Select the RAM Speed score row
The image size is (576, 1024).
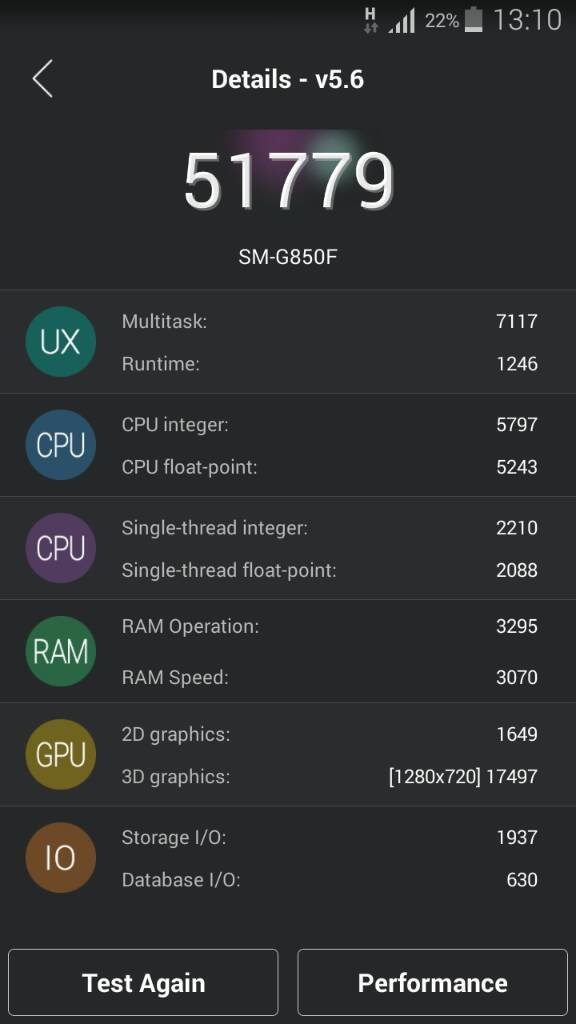(x=329, y=677)
